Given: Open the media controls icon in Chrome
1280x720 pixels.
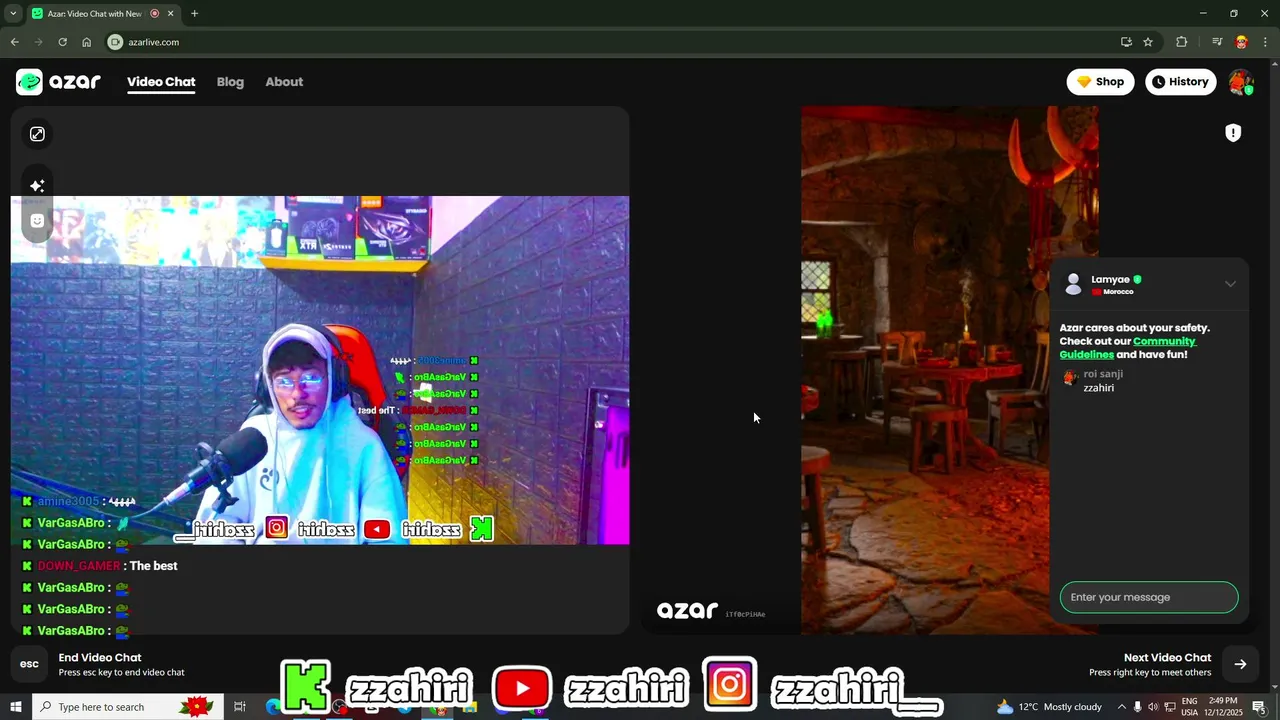Looking at the screenshot, I should point(1217,42).
